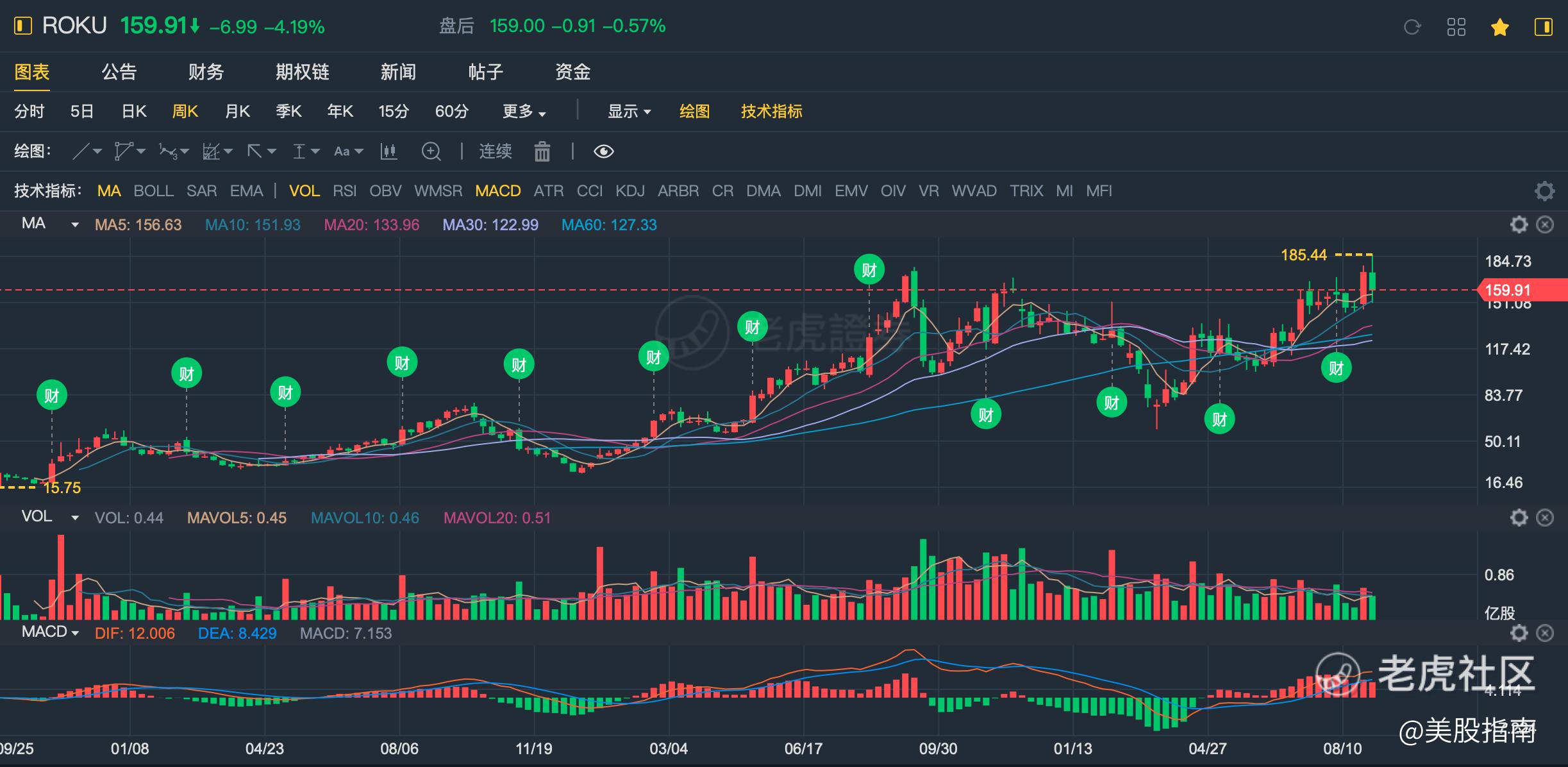Expand the MACD indicator selector dropdown

click(x=50, y=632)
